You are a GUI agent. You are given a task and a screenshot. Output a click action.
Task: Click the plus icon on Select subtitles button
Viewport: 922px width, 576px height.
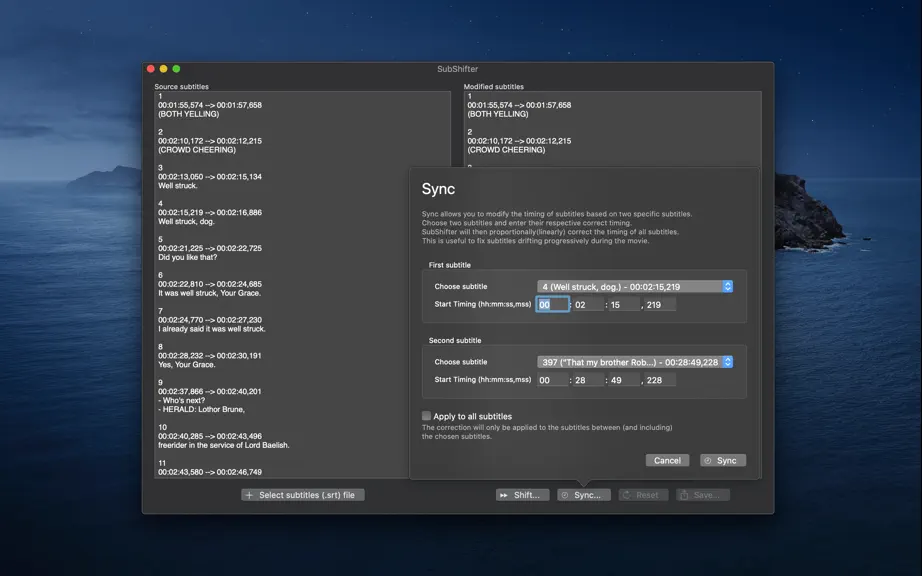pos(249,495)
